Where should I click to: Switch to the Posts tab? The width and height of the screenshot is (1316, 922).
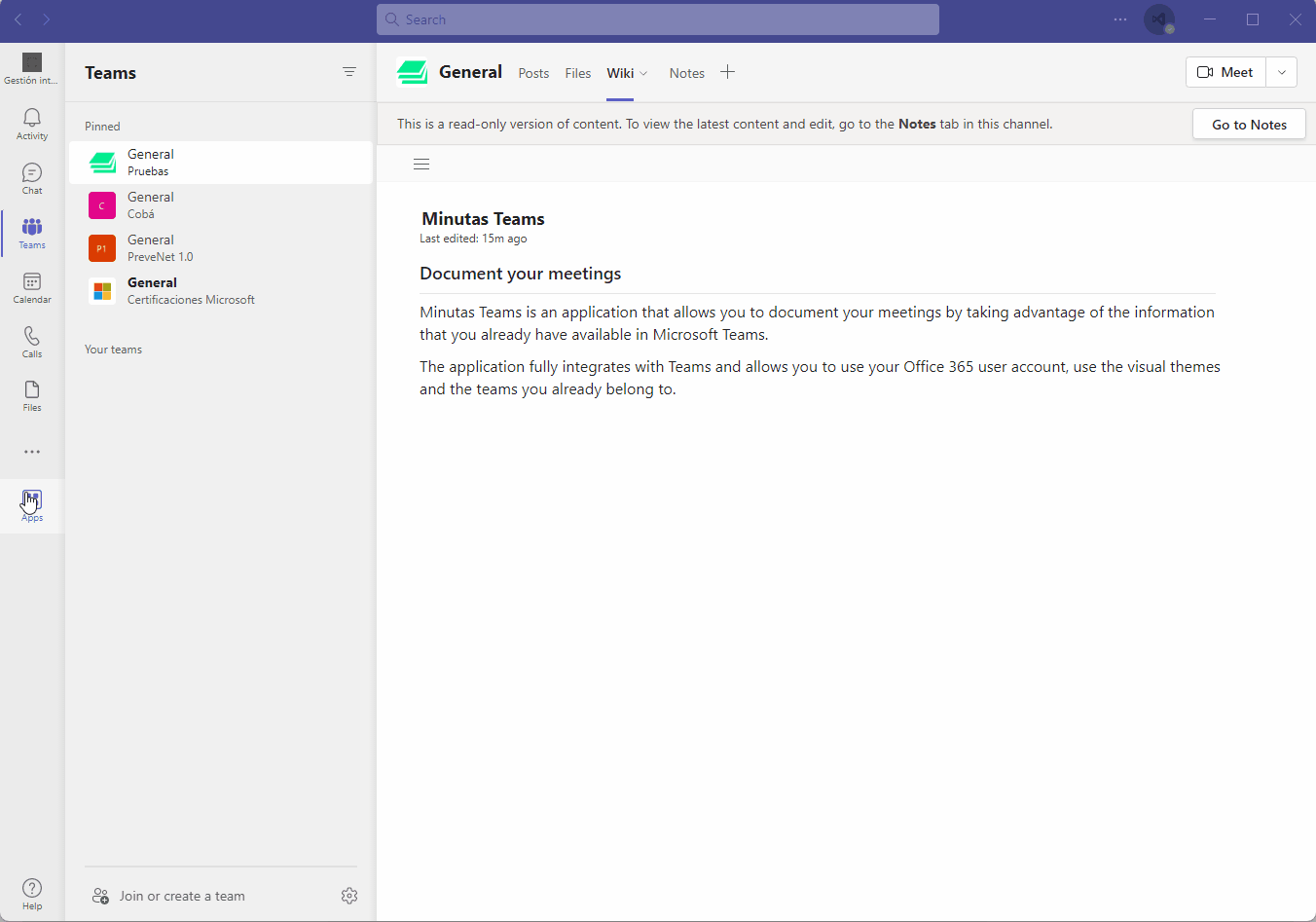tap(533, 73)
